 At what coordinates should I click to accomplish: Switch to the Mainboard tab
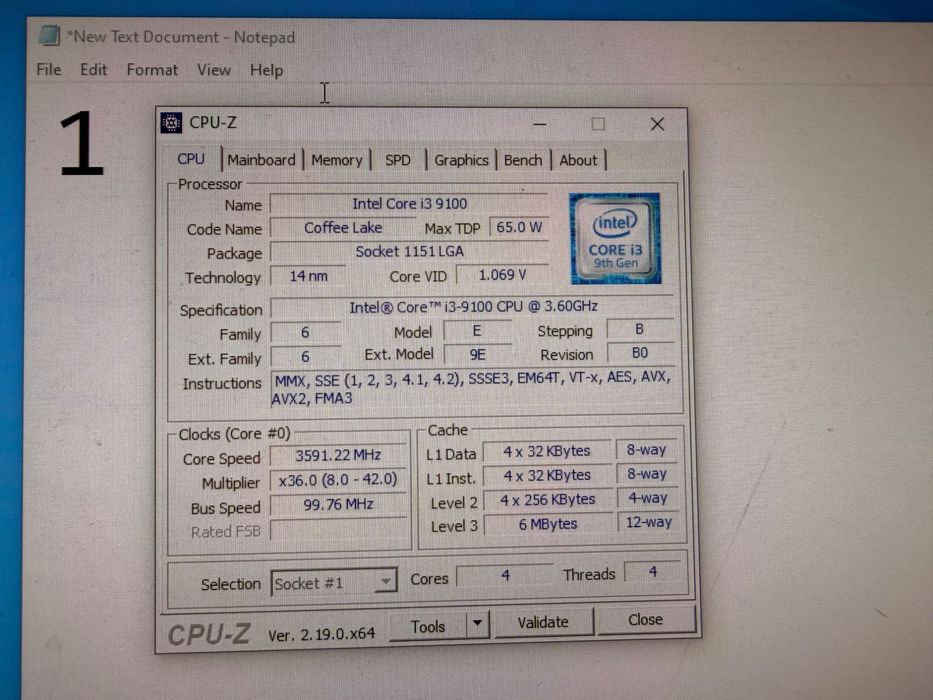pos(261,160)
